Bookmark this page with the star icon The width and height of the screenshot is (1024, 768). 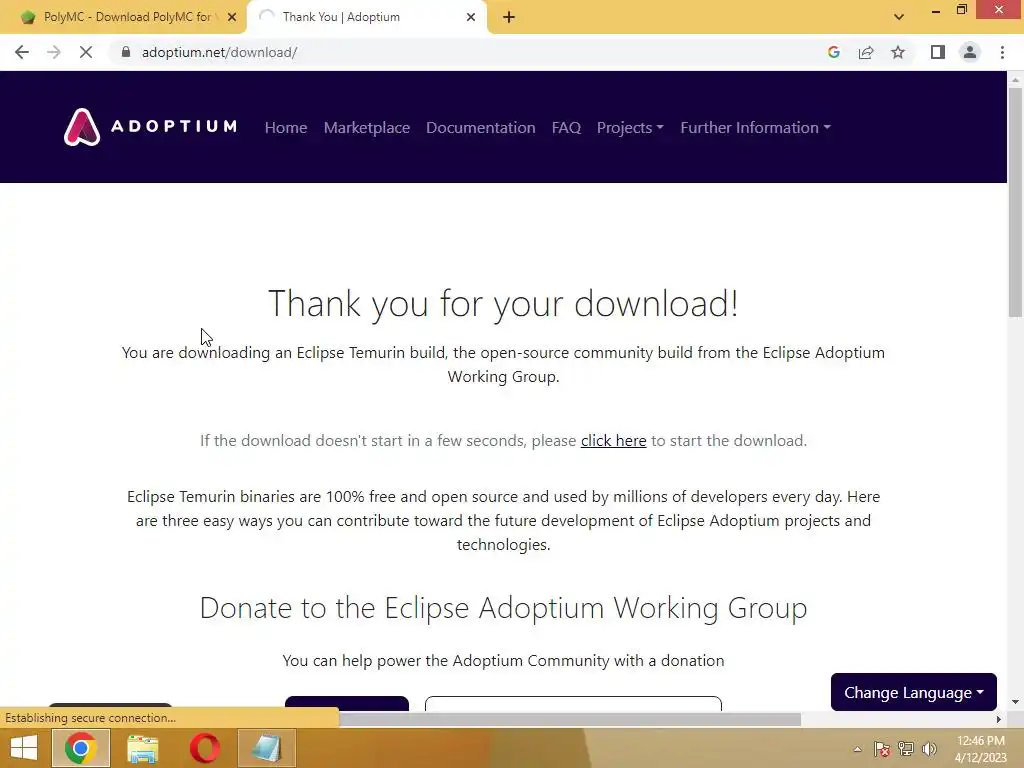[x=898, y=52]
